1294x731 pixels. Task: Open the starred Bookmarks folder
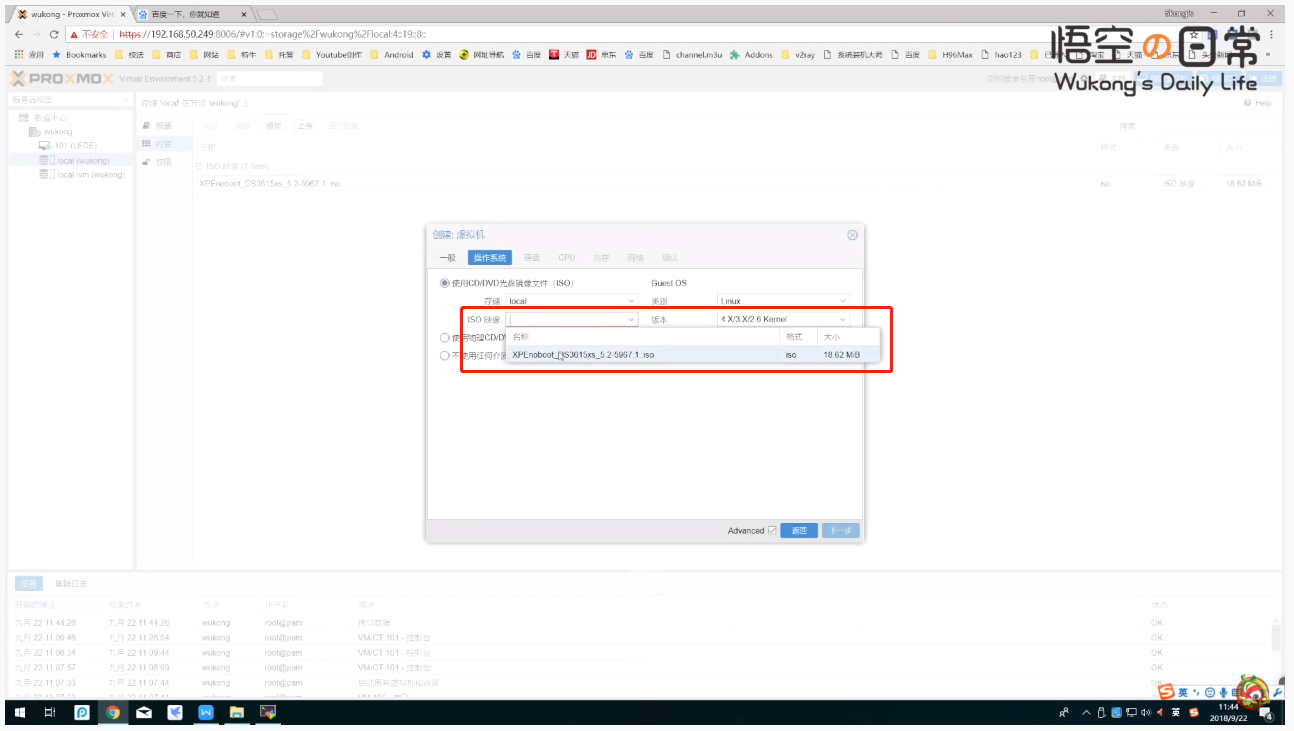tap(79, 55)
